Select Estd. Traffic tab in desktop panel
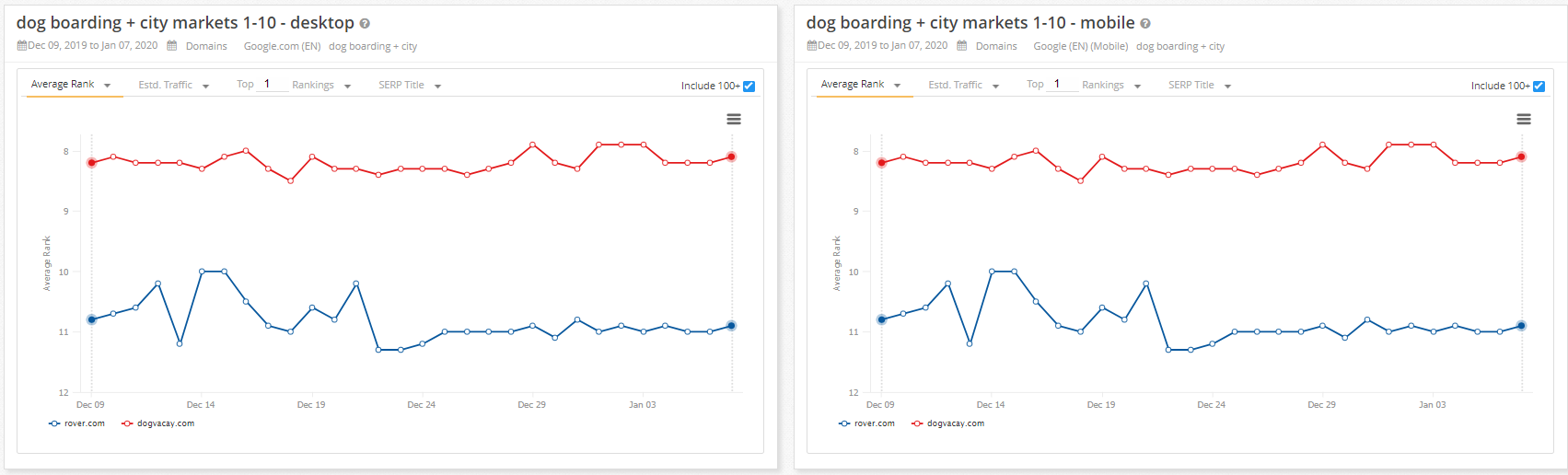 pyautogui.click(x=166, y=85)
